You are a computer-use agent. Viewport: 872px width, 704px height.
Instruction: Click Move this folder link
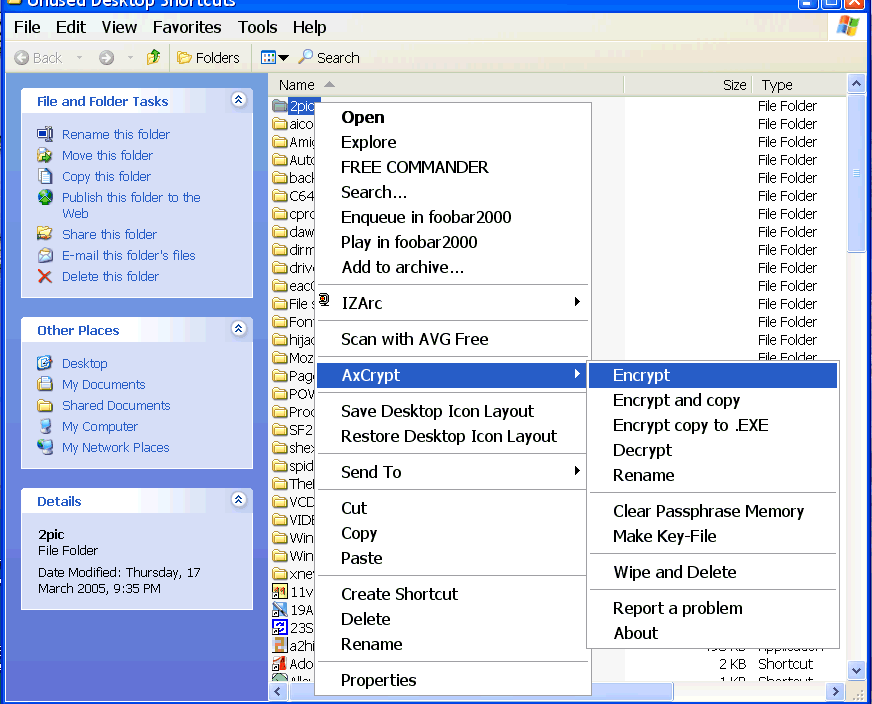click(x=107, y=155)
